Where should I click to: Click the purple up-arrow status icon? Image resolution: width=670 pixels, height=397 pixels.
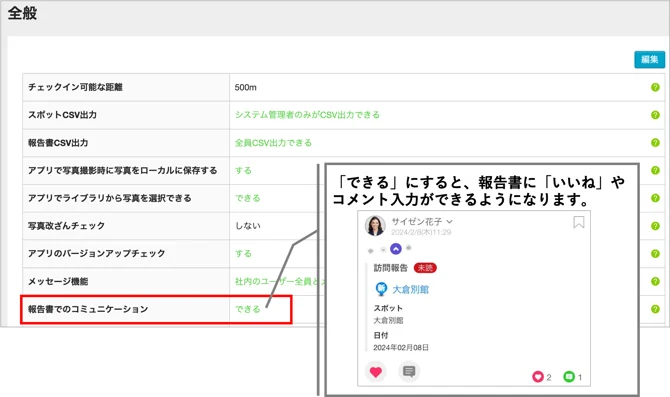pos(396,249)
